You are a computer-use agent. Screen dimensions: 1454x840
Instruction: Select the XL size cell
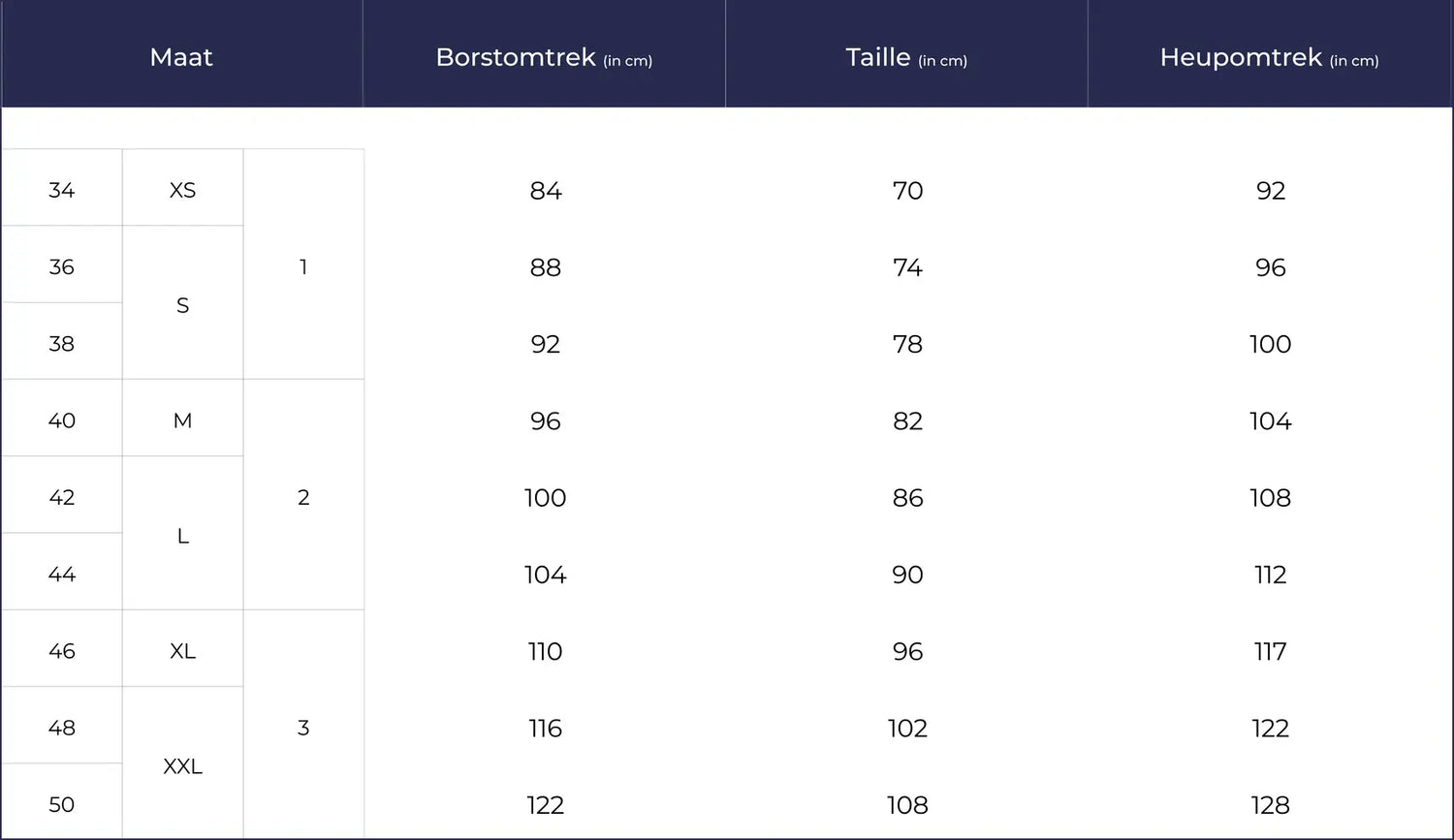182,651
